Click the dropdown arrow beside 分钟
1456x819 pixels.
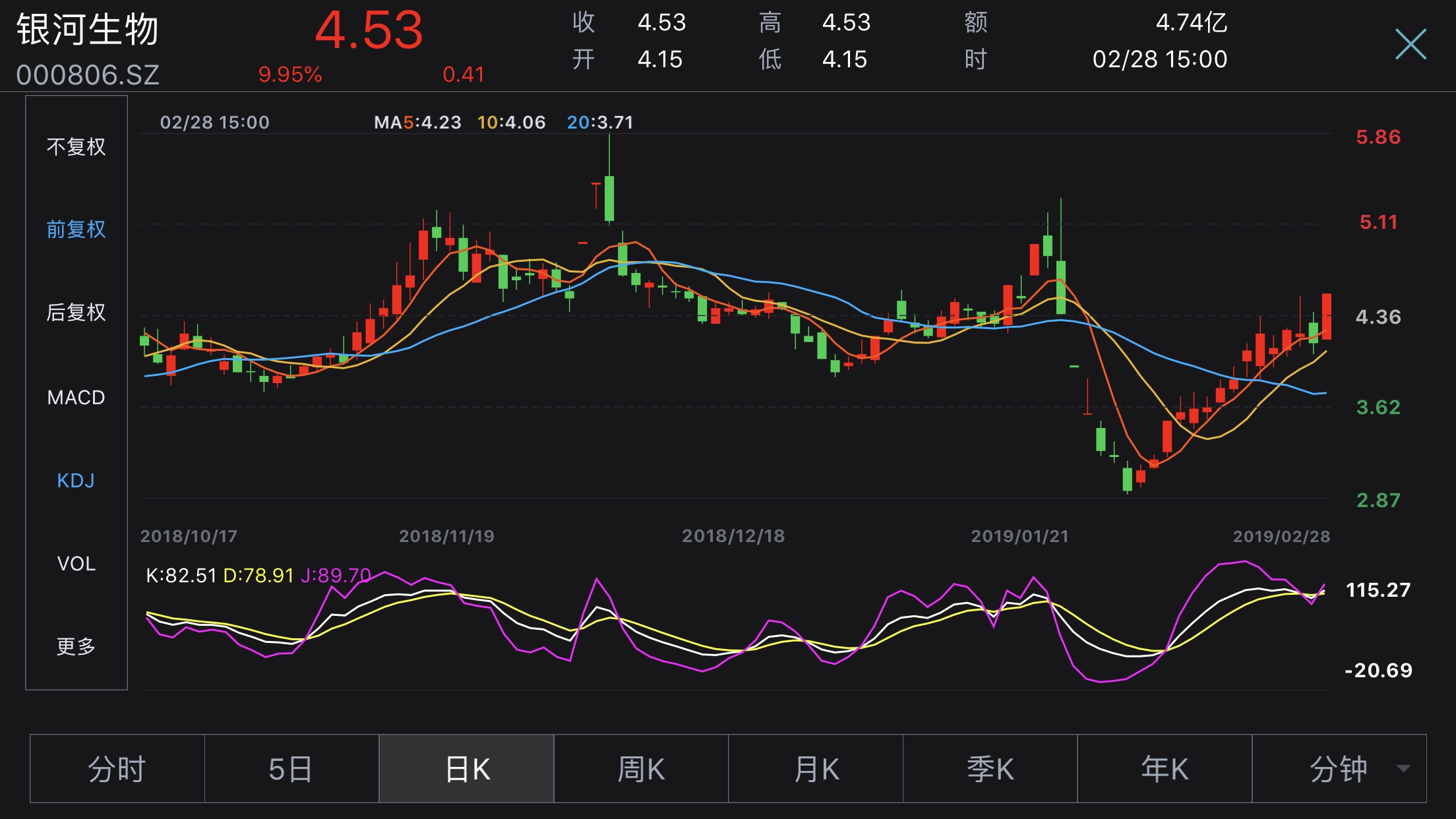(1403, 769)
